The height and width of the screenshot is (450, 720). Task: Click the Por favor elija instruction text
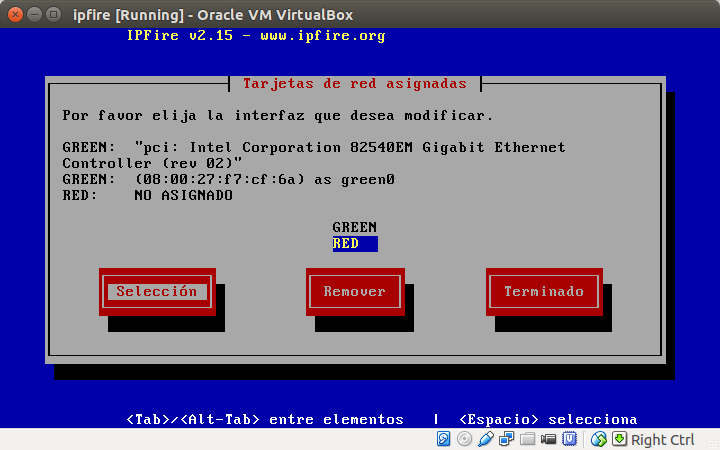(x=278, y=115)
